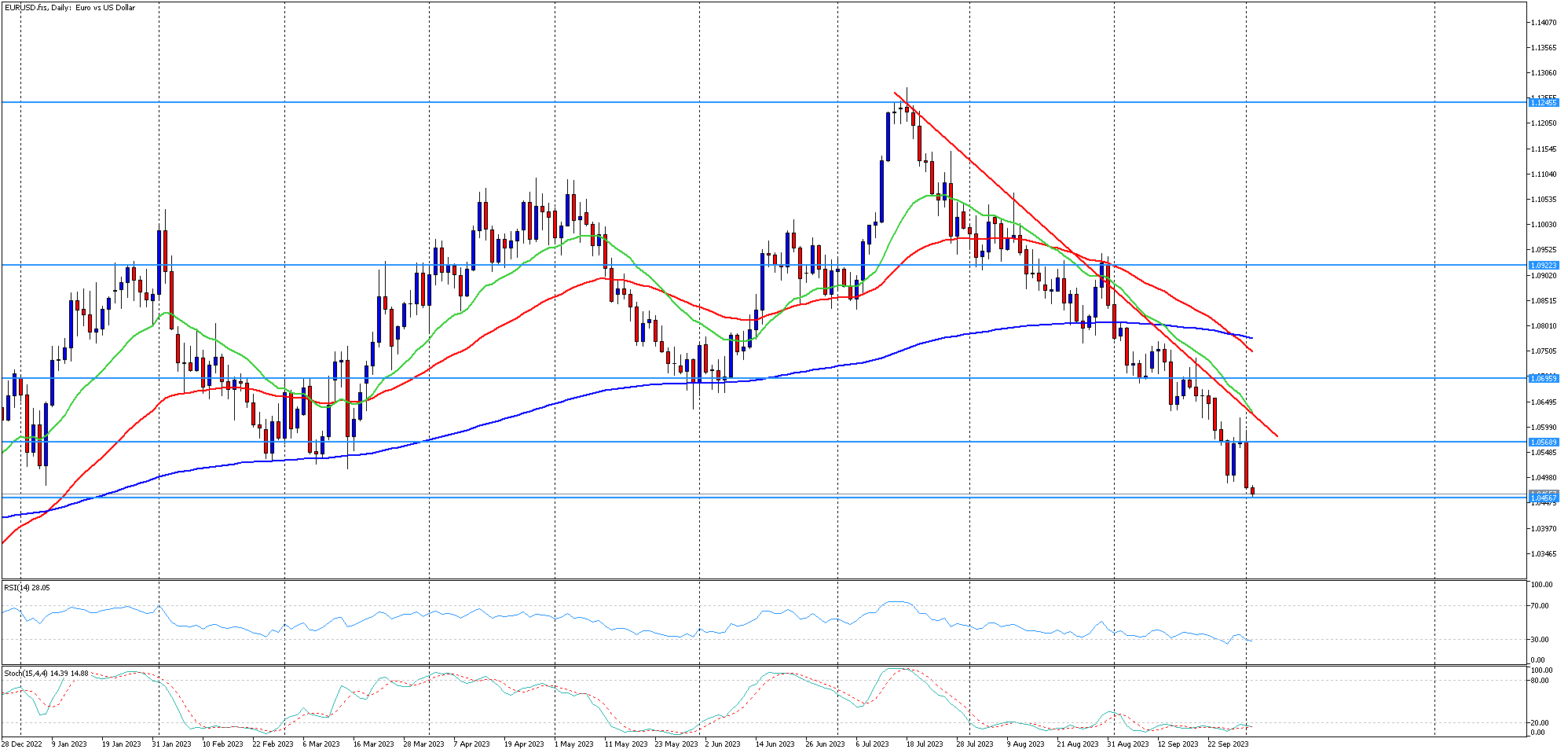Click the 14 Jun 2023 date label
The image size is (1568, 753).
pyautogui.click(x=775, y=744)
